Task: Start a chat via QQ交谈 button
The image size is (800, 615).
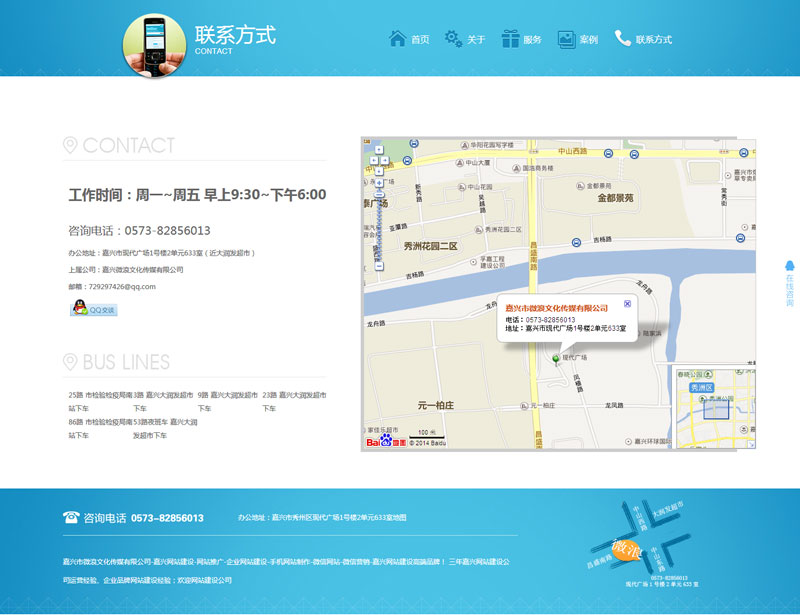Action: [94, 308]
